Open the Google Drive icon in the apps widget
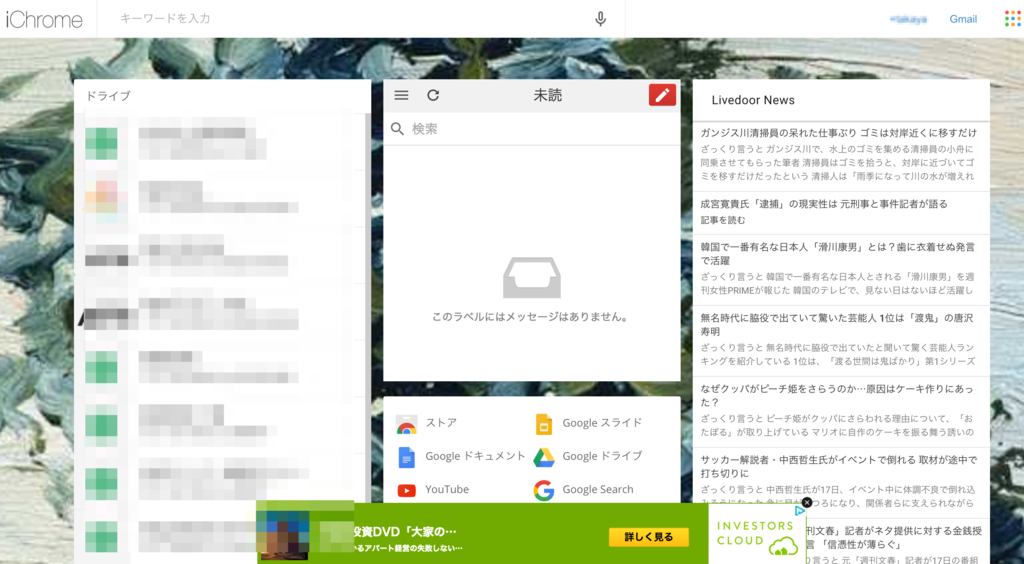This screenshot has height=564, width=1024. [543, 457]
